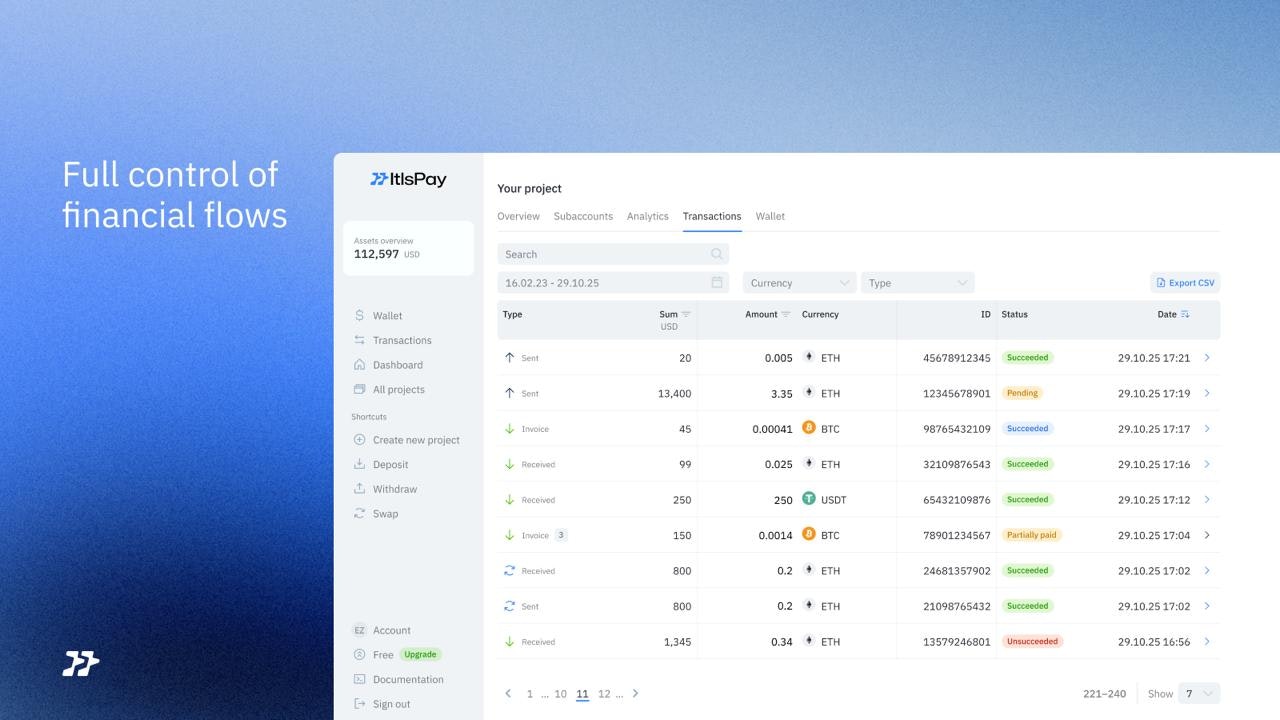Select Transactions from the sidebar
The width and height of the screenshot is (1280, 720).
coord(404,340)
